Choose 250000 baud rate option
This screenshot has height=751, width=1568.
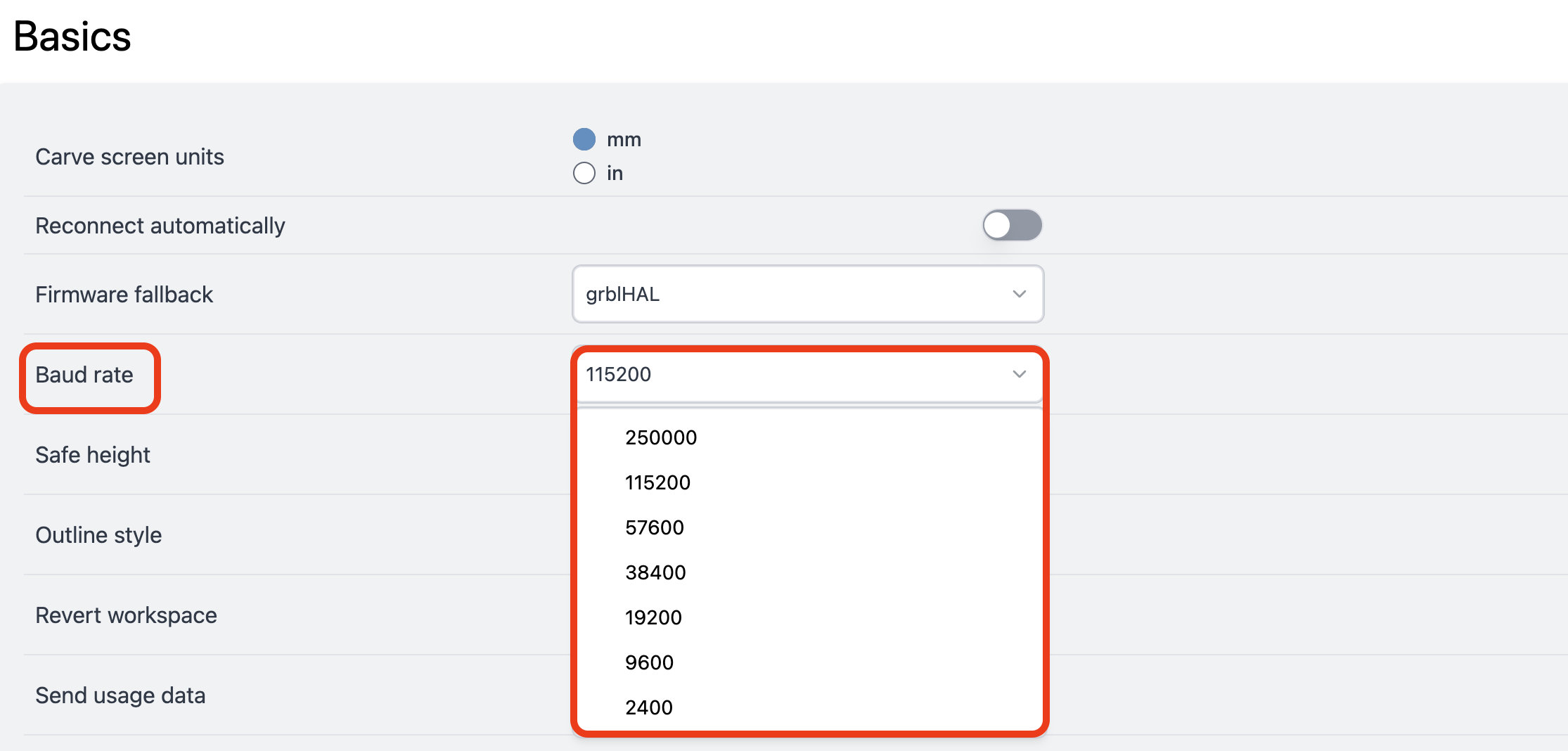pos(661,437)
